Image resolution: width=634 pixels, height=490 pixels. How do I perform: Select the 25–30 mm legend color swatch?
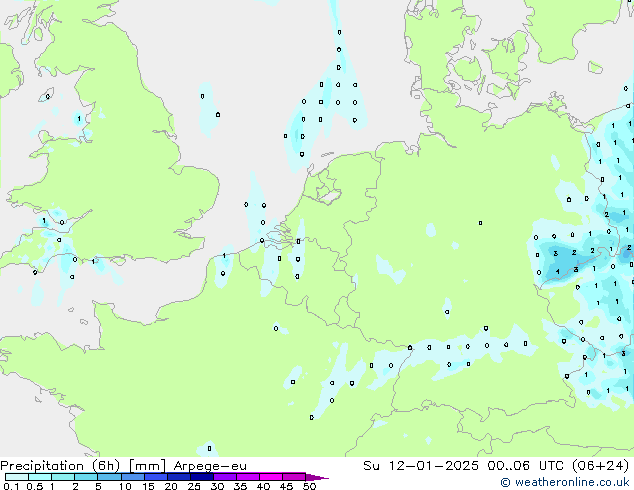click(x=202, y=477)
